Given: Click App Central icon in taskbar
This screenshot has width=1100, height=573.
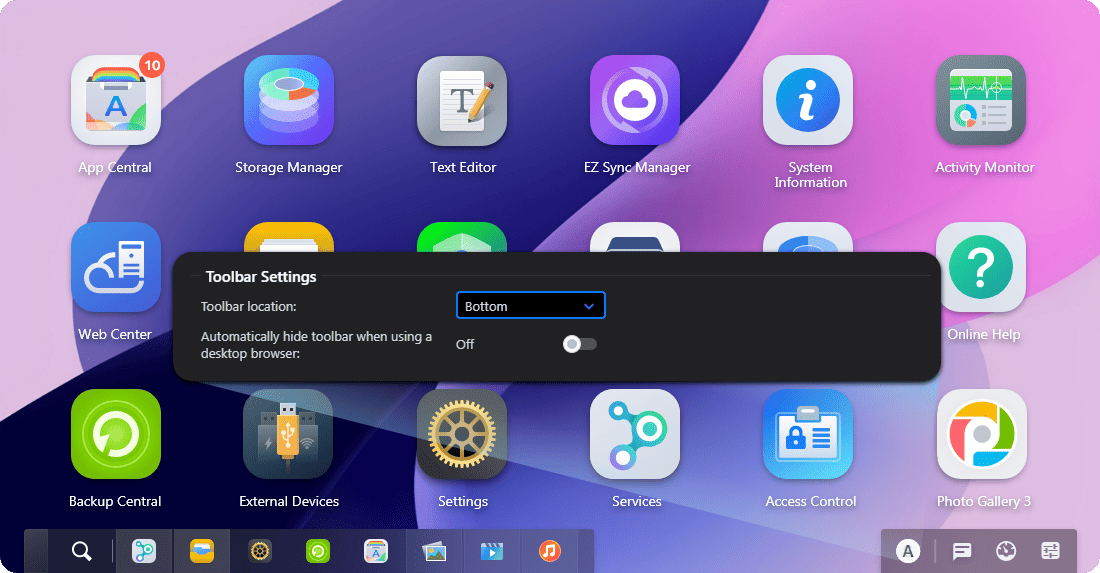Looking at the screenshot, I should point(376,551).
